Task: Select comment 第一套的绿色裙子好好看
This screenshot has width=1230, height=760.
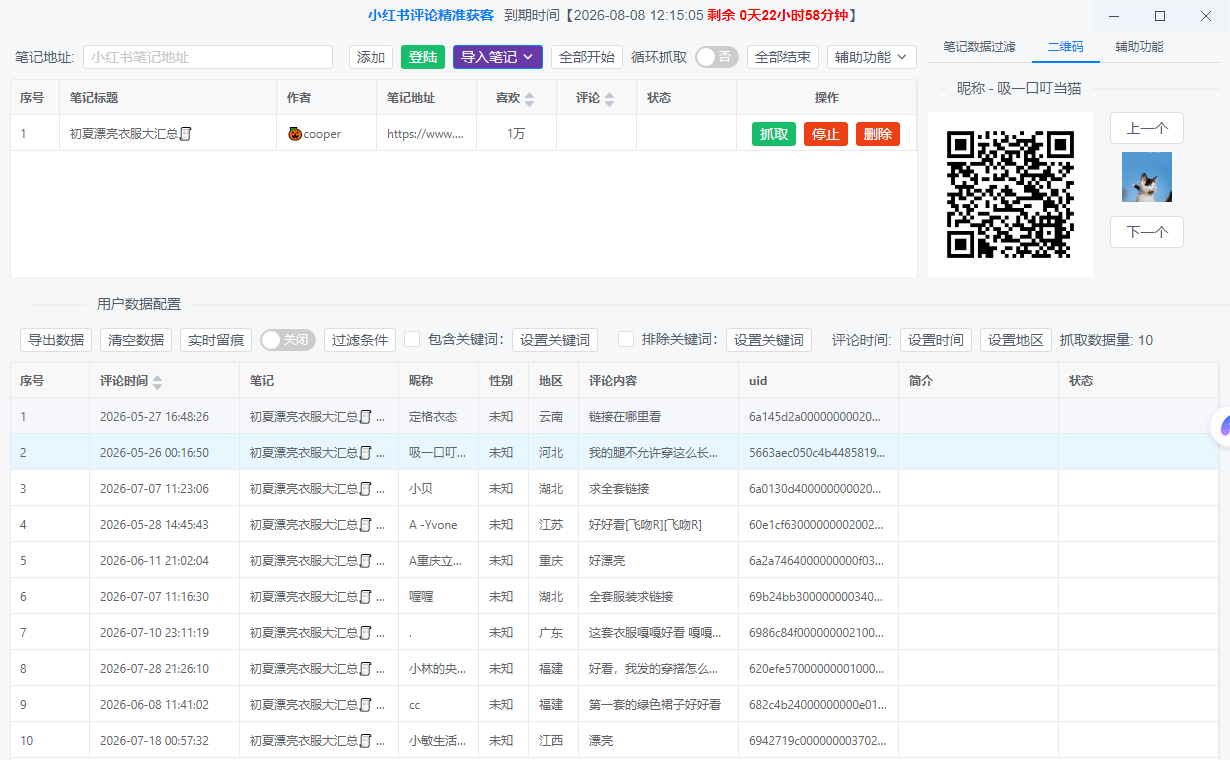Action: click(x=615, y=705)
